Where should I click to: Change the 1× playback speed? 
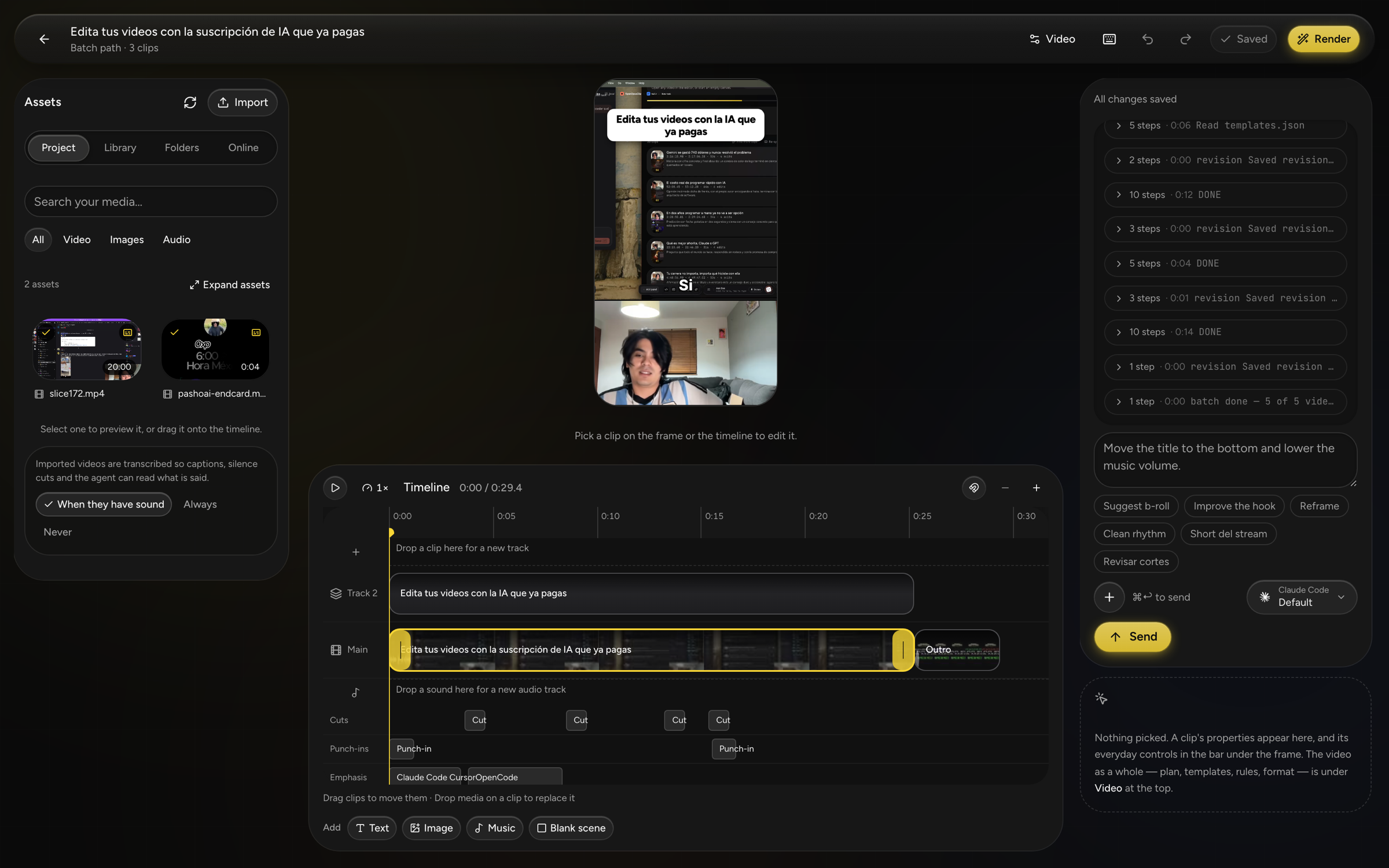375,487
